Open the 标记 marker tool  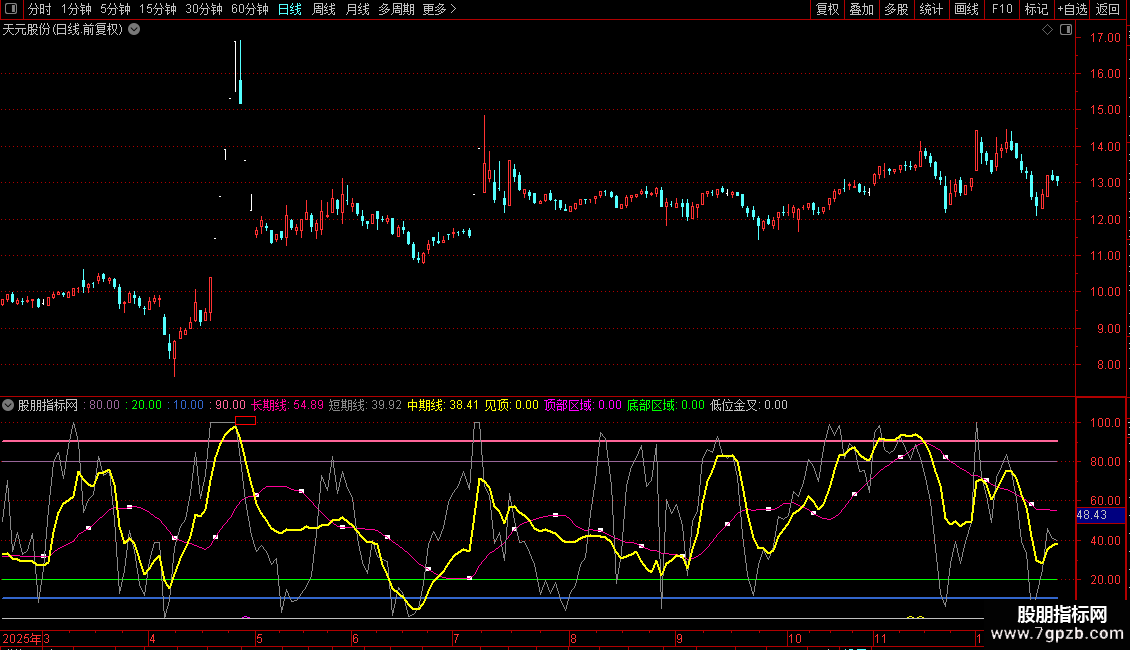coord(1036,9)
